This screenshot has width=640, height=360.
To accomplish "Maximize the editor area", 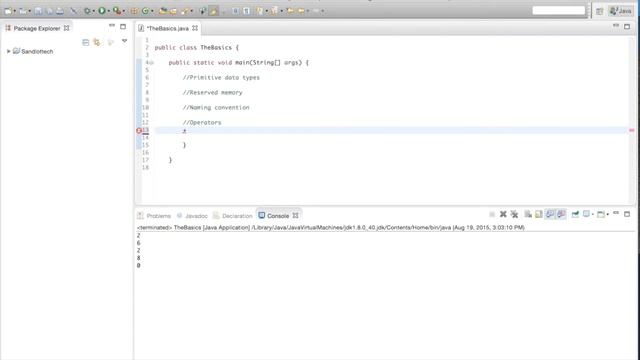I will (x=627, y=26).
